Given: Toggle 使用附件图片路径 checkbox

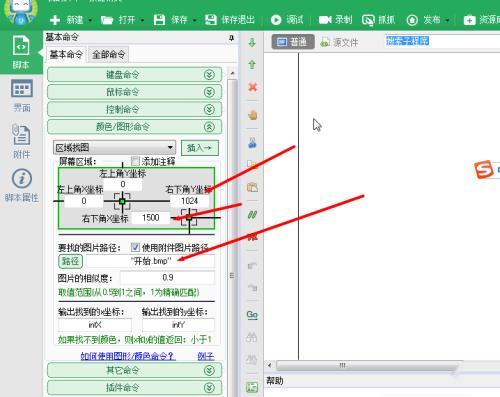Looking at the screenshot, I should (x=135, y=247).
